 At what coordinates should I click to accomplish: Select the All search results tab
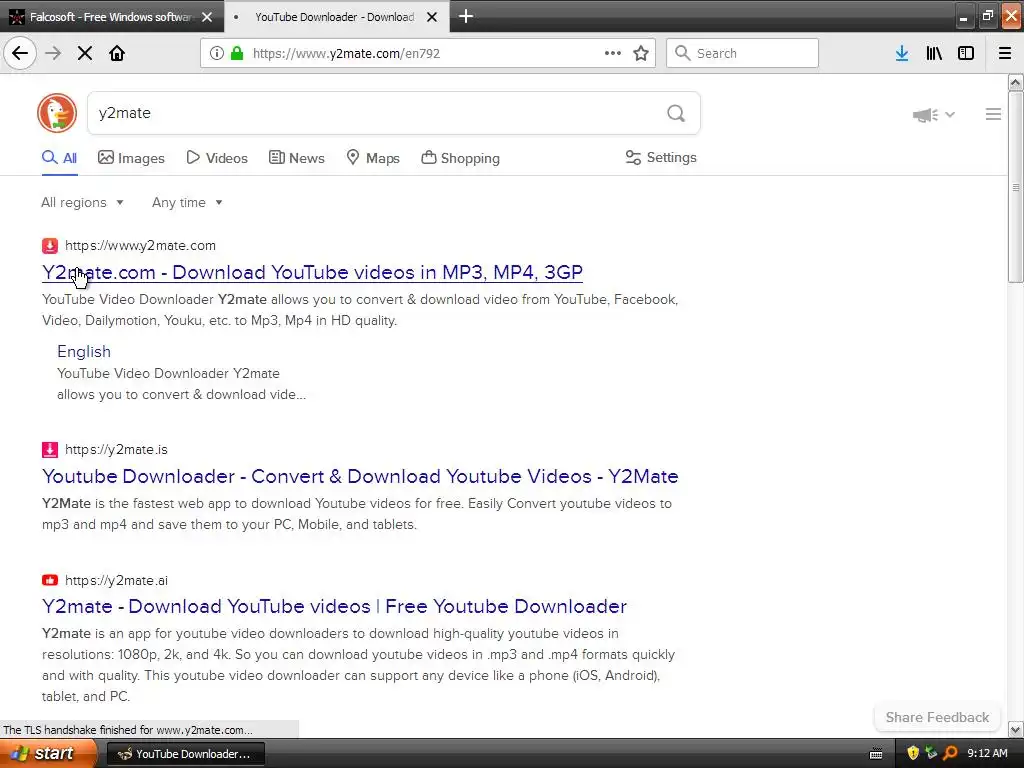click(59, 158)
